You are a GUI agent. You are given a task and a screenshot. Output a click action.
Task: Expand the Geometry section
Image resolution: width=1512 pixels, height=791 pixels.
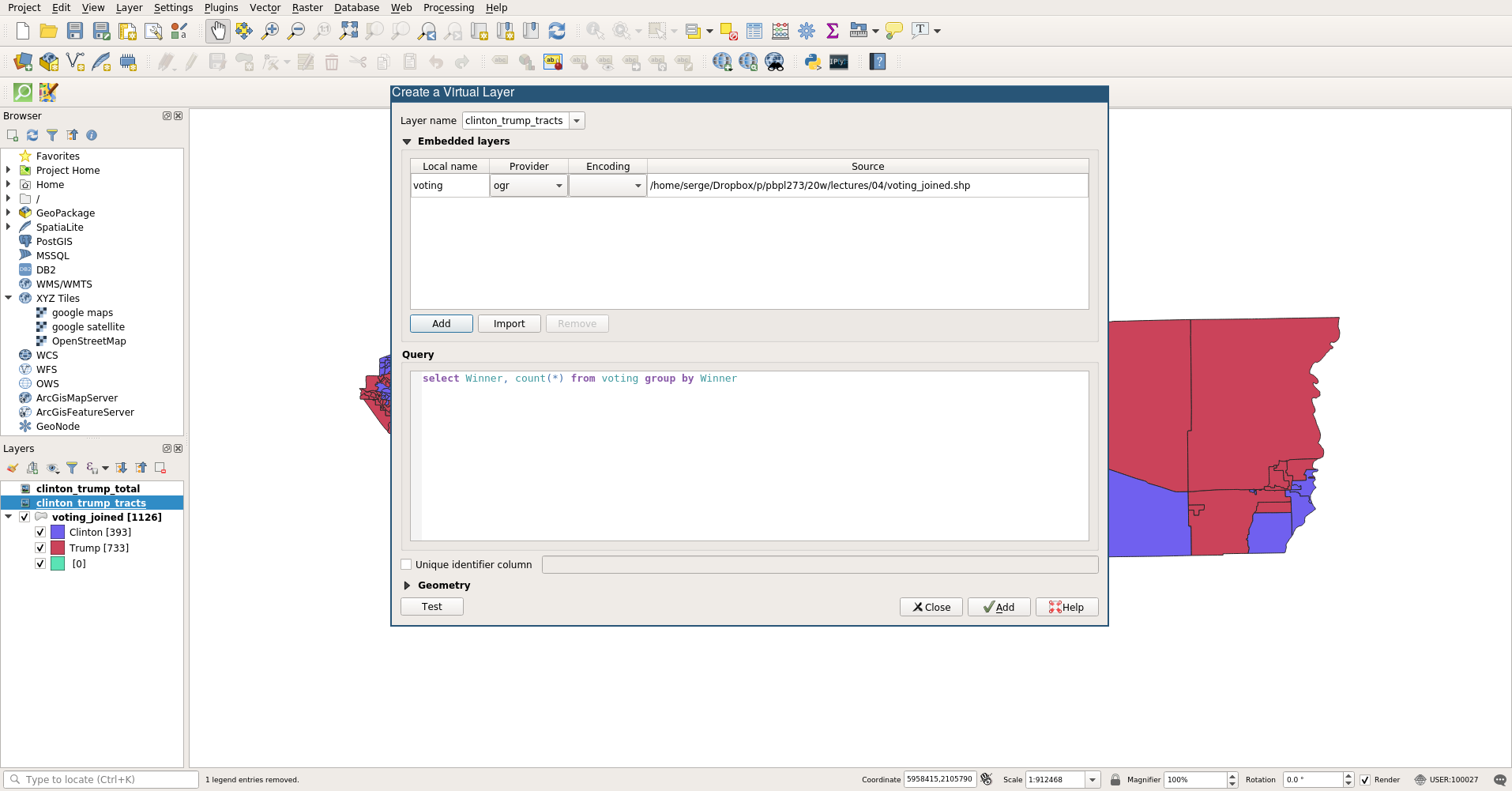(x=407, y=586)
